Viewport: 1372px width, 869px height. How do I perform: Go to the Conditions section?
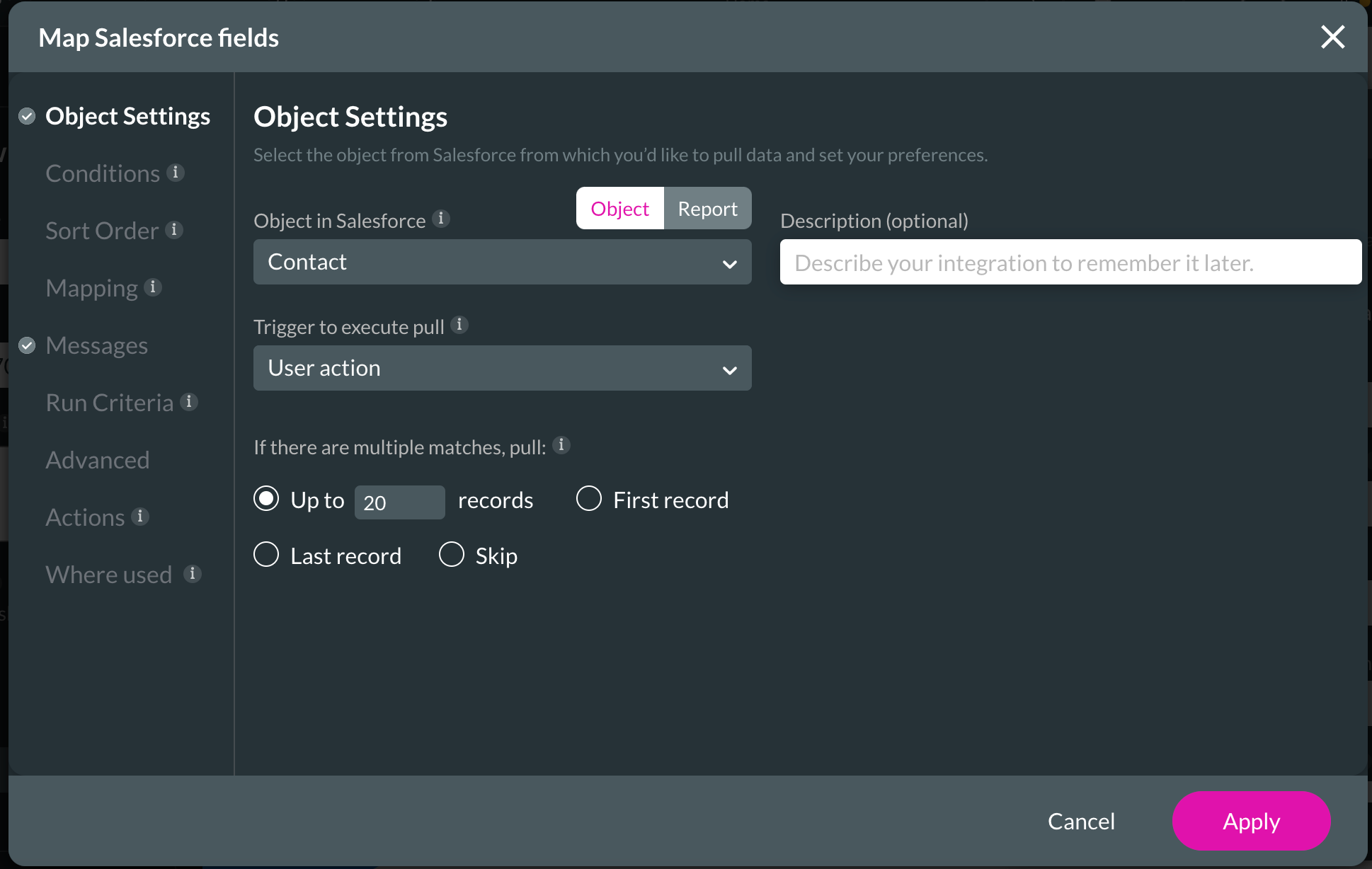tap(103, 173)
